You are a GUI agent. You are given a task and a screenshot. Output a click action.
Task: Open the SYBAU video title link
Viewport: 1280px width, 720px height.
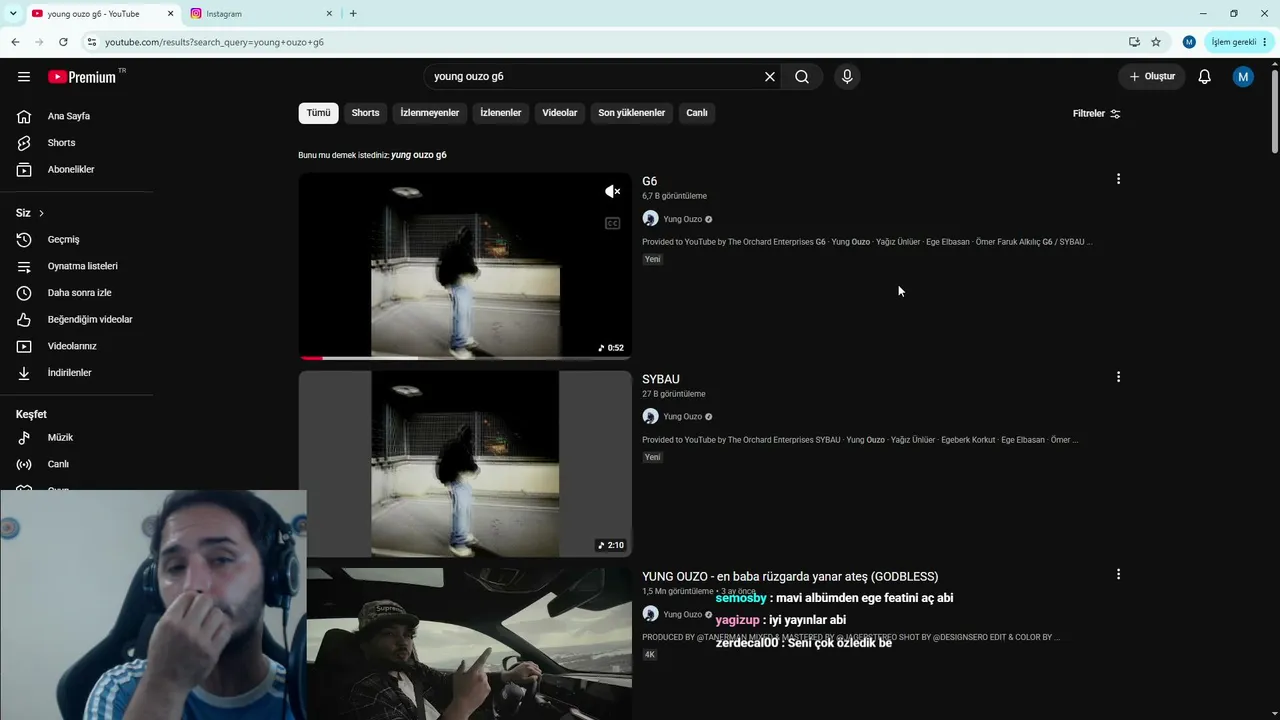pos(661,380)
